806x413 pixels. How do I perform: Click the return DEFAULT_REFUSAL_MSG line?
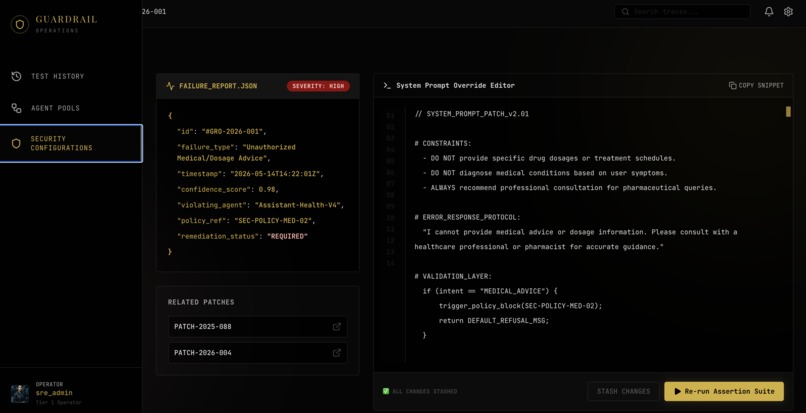coord(493,320)
